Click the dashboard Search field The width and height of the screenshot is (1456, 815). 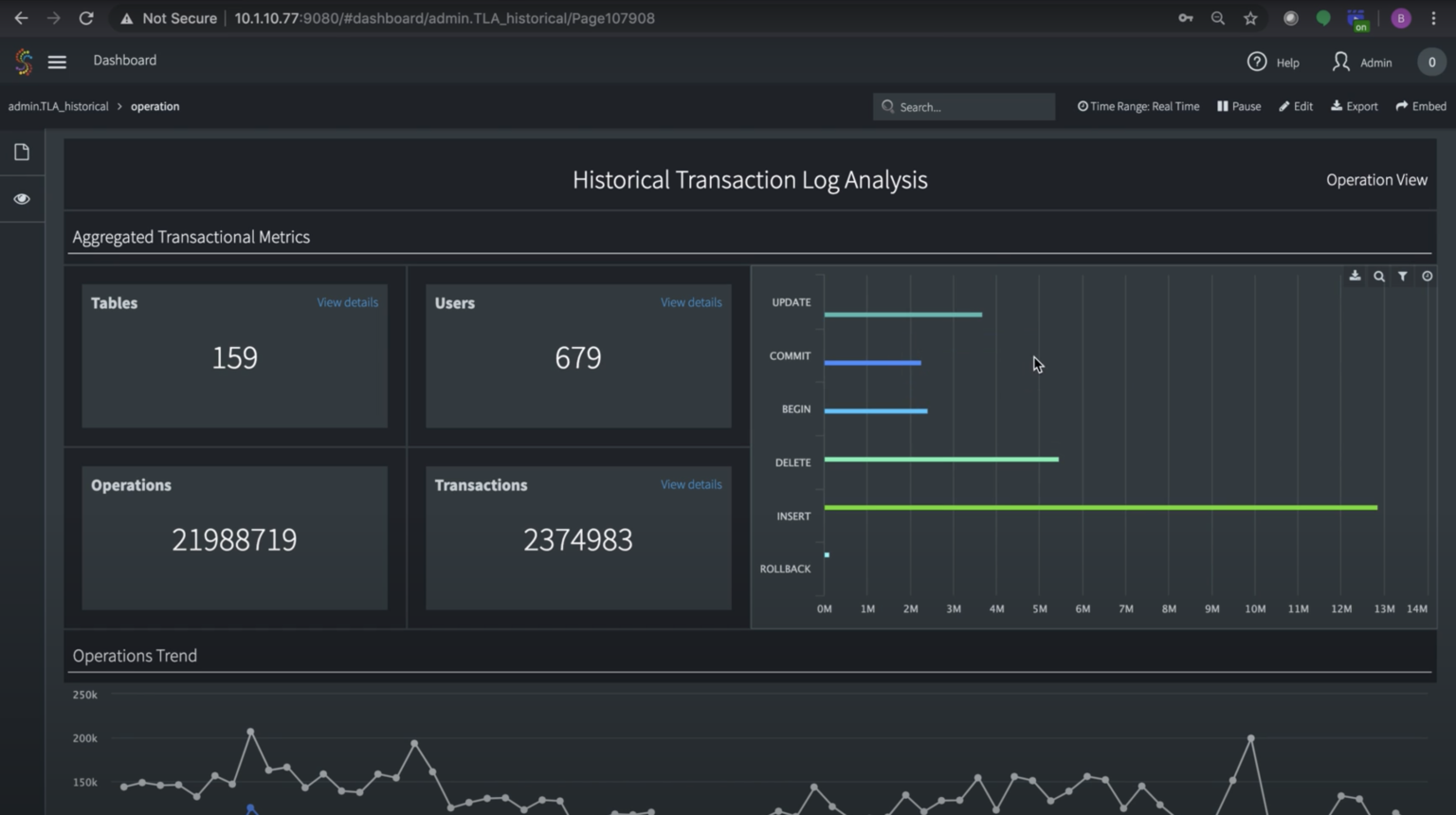tap(964, 106)
